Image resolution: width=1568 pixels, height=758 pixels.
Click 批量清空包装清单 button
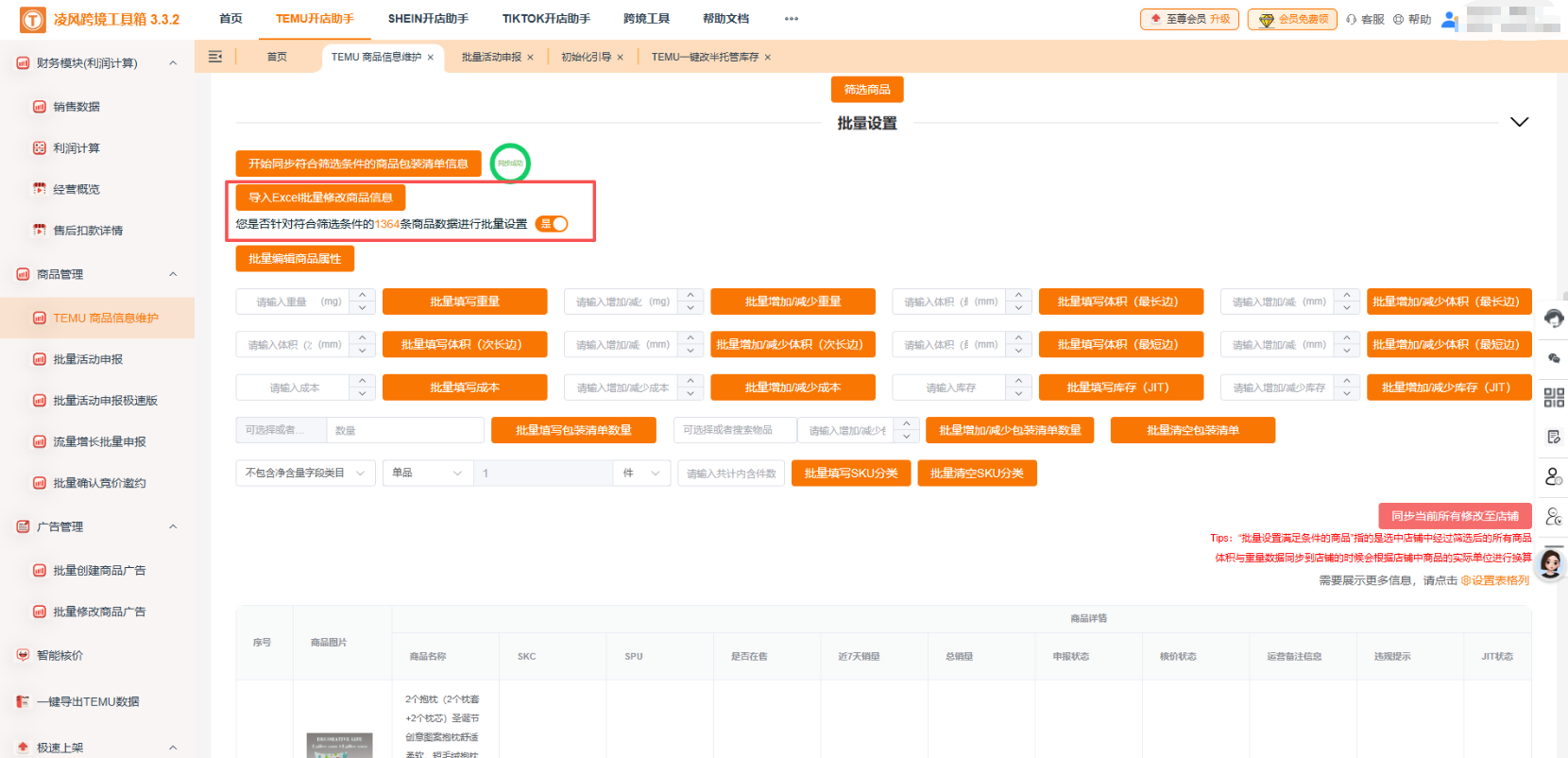coord(1193,430)
